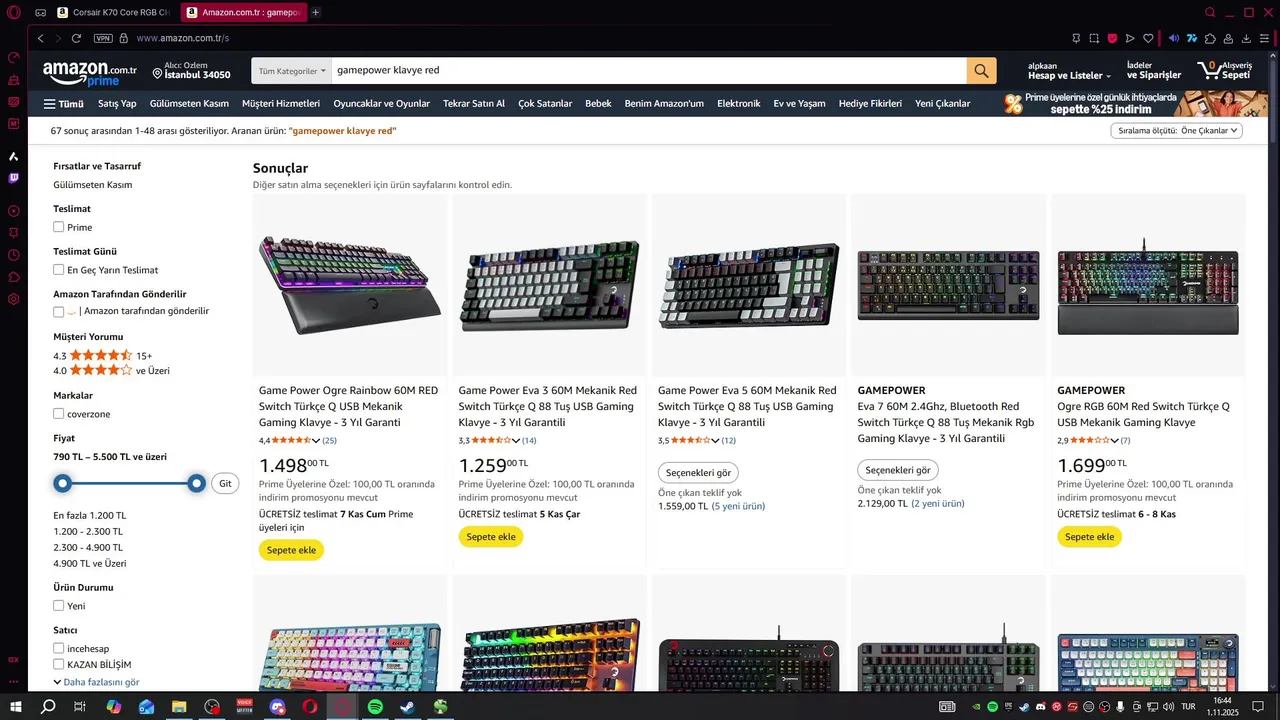
Task: Open the Tüm Kategoriler search dropdown
Action: tap(292, 71)
